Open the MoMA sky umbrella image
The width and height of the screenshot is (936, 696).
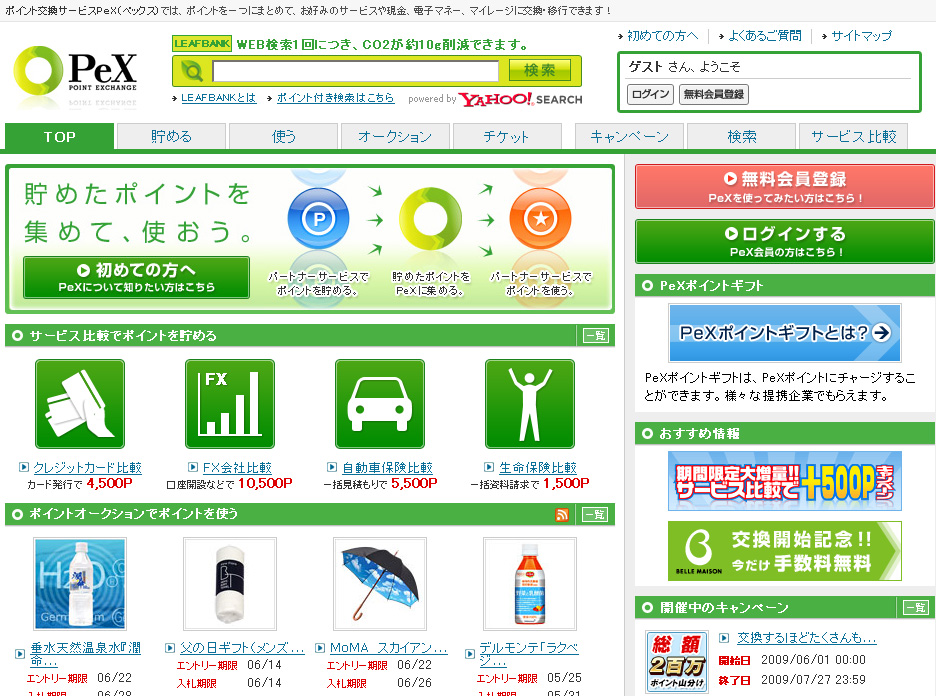coord(380,584)
